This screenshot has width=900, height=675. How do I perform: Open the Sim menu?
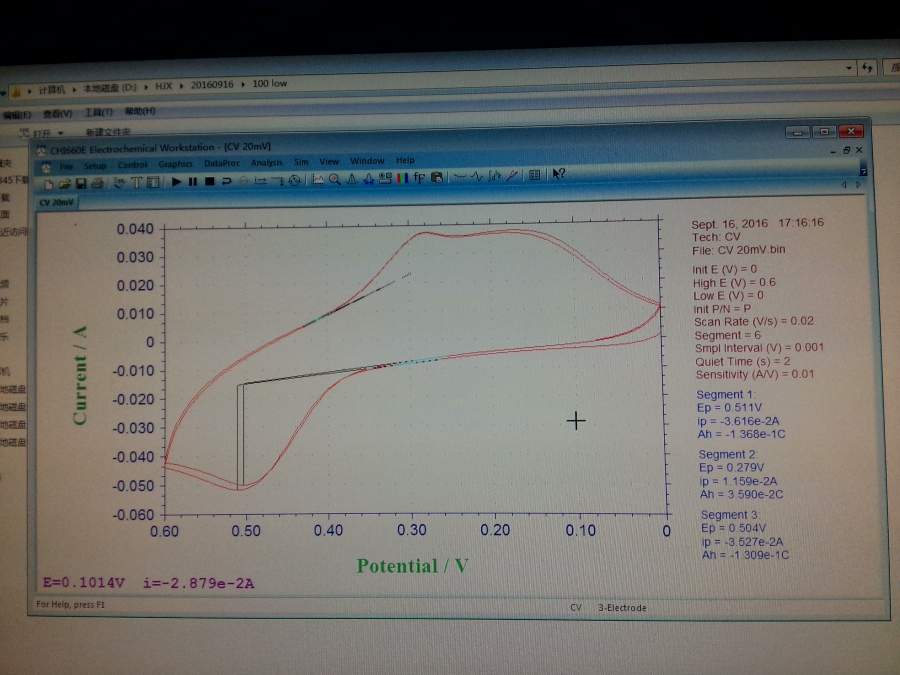(301, 162)
